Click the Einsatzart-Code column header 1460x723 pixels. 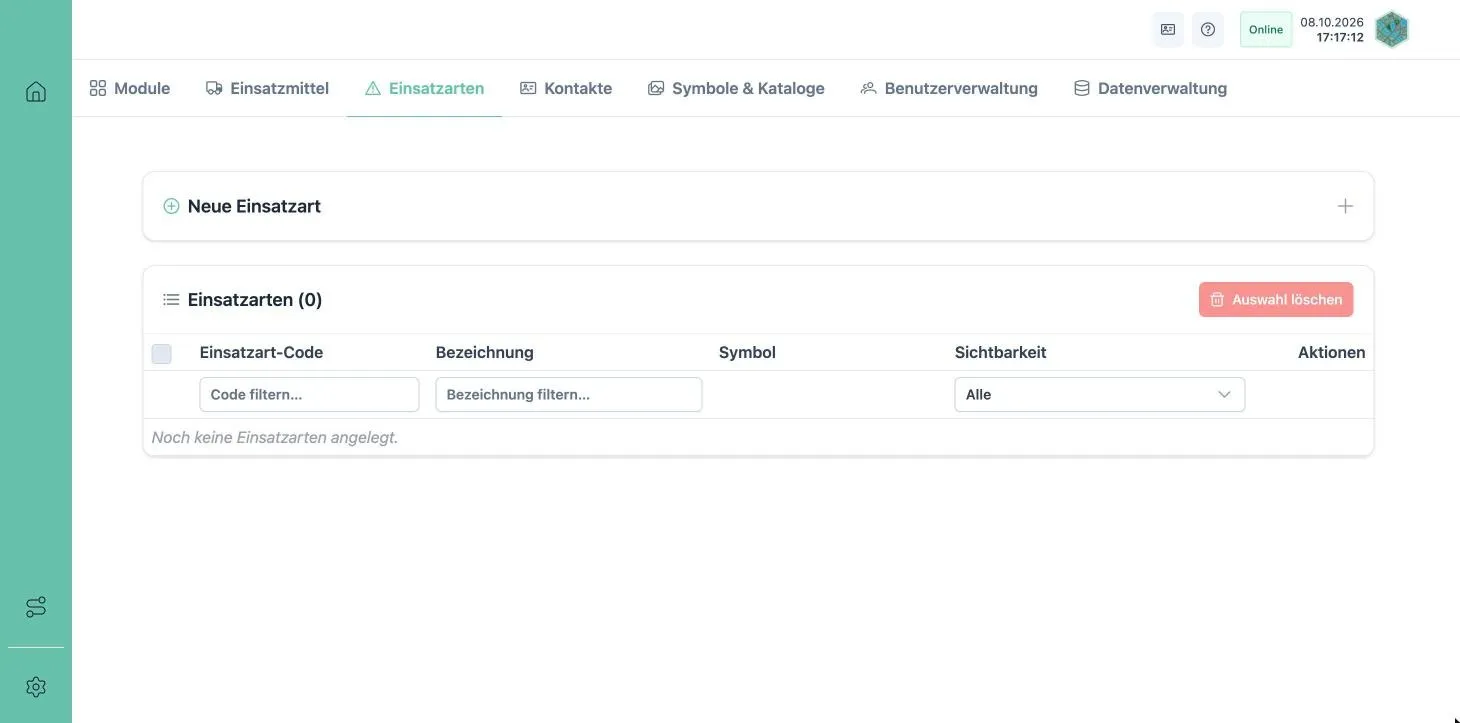(261, 352)
